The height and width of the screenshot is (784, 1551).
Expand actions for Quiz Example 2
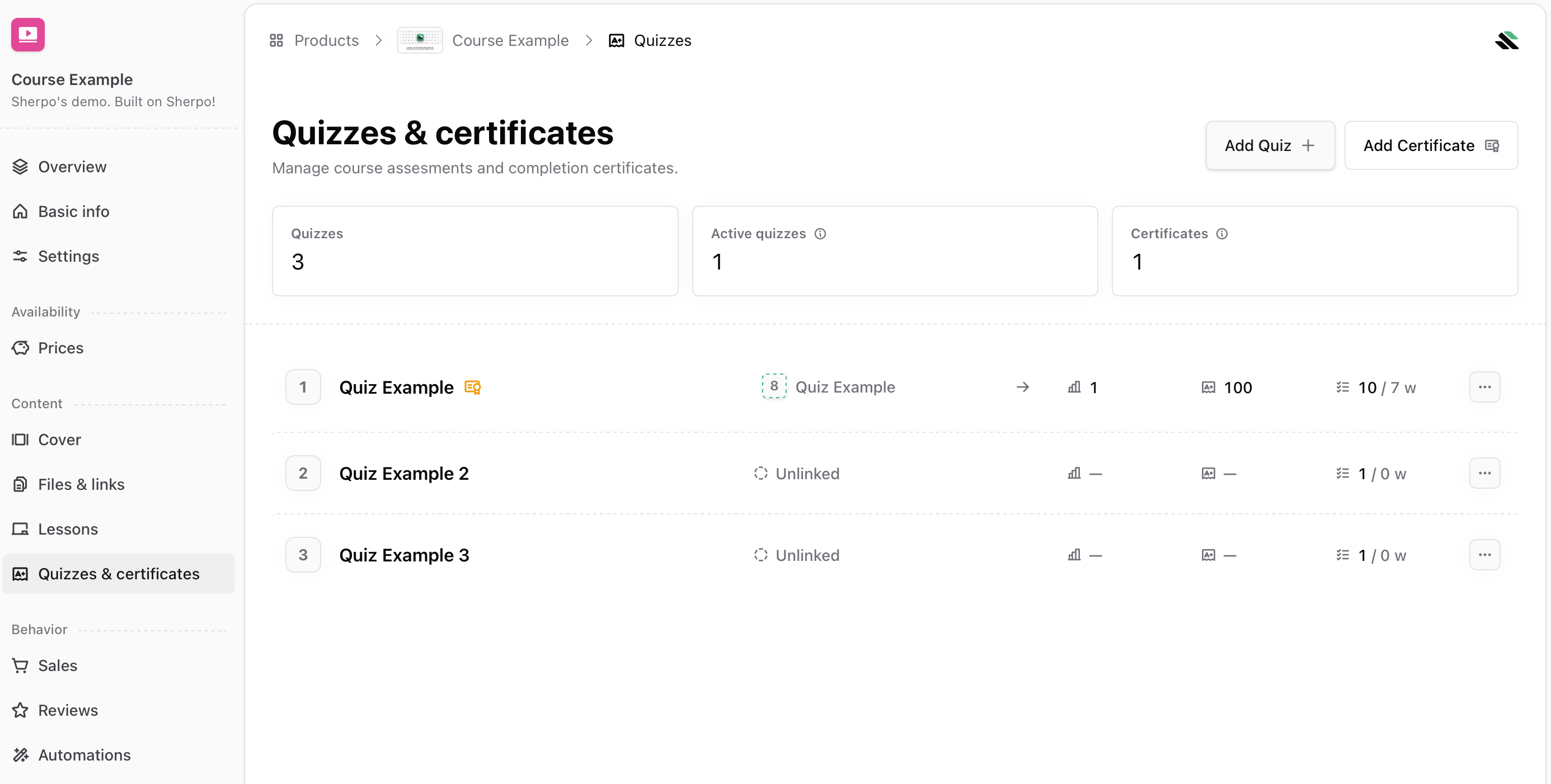pyautogui.click(x=1484, y=473)
